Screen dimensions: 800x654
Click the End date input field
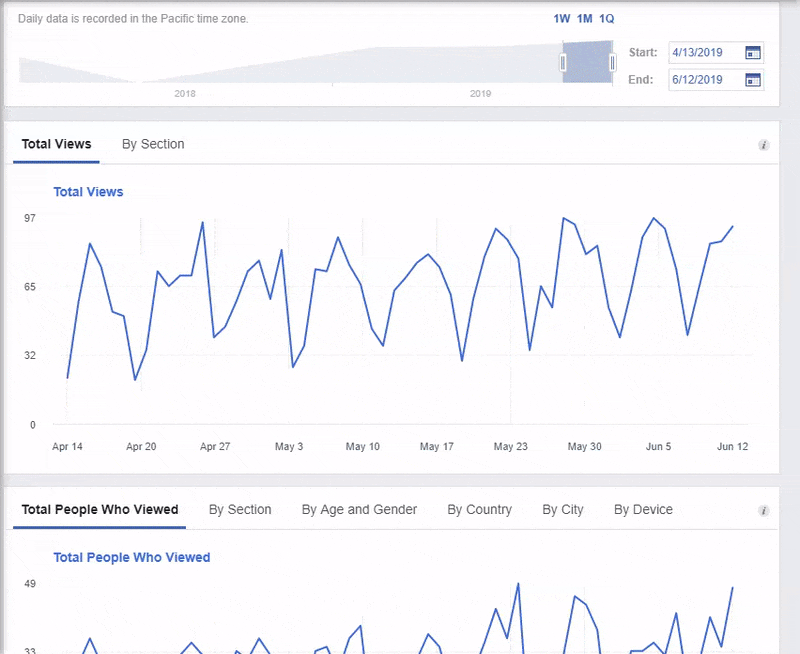coord(705,80)
